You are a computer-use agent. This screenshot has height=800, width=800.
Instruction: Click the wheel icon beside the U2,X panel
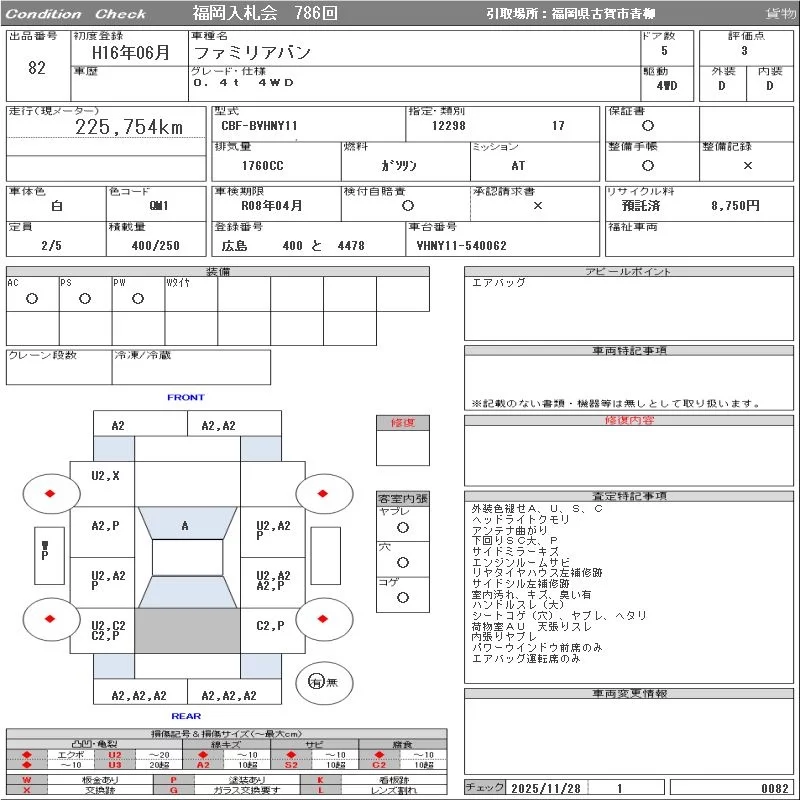pos(50,492)
